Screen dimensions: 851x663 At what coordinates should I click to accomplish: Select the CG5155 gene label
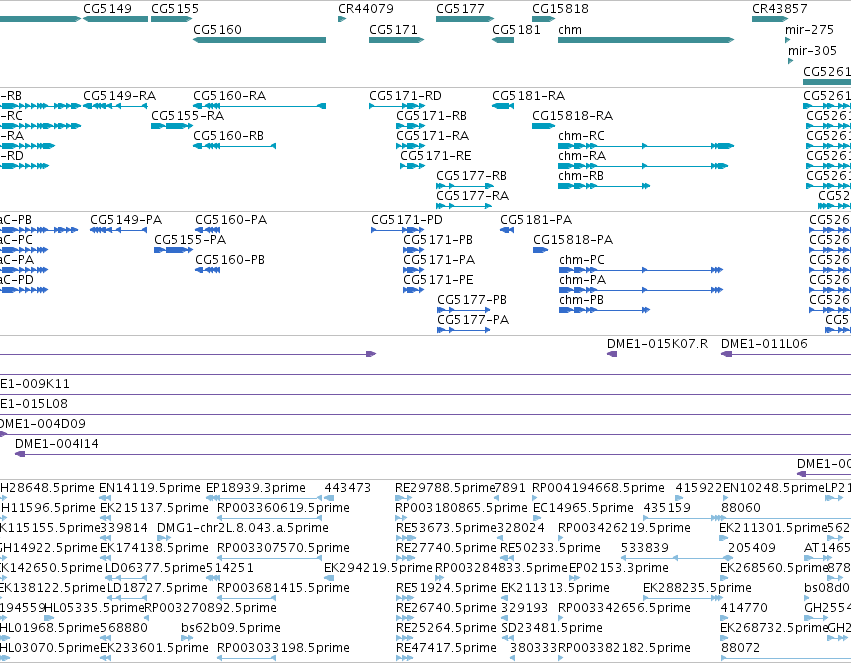(175, 9)
